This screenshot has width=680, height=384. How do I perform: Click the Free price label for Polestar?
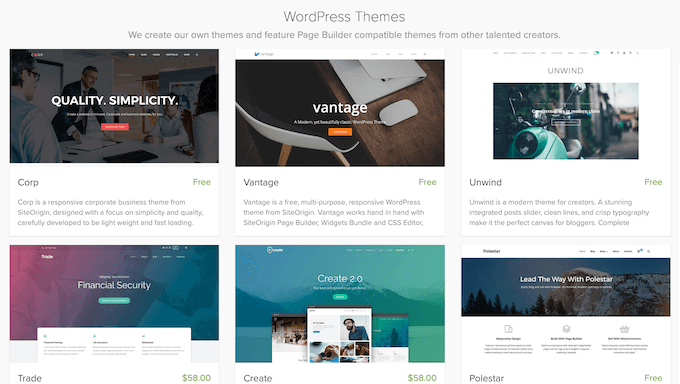(x=653, y=378)
